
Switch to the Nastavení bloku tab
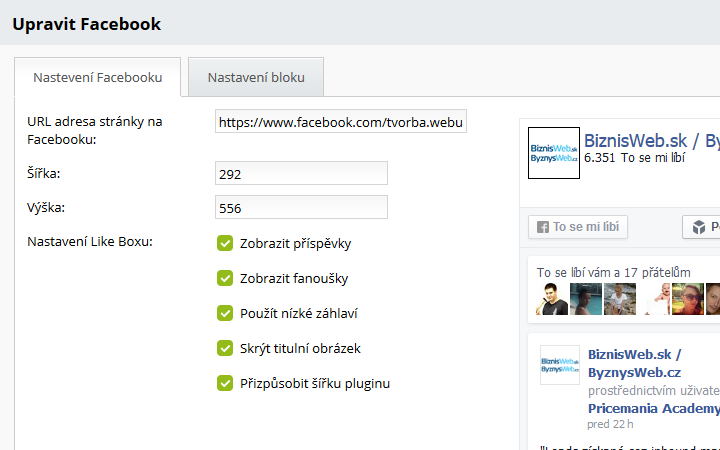click(256, 77)
